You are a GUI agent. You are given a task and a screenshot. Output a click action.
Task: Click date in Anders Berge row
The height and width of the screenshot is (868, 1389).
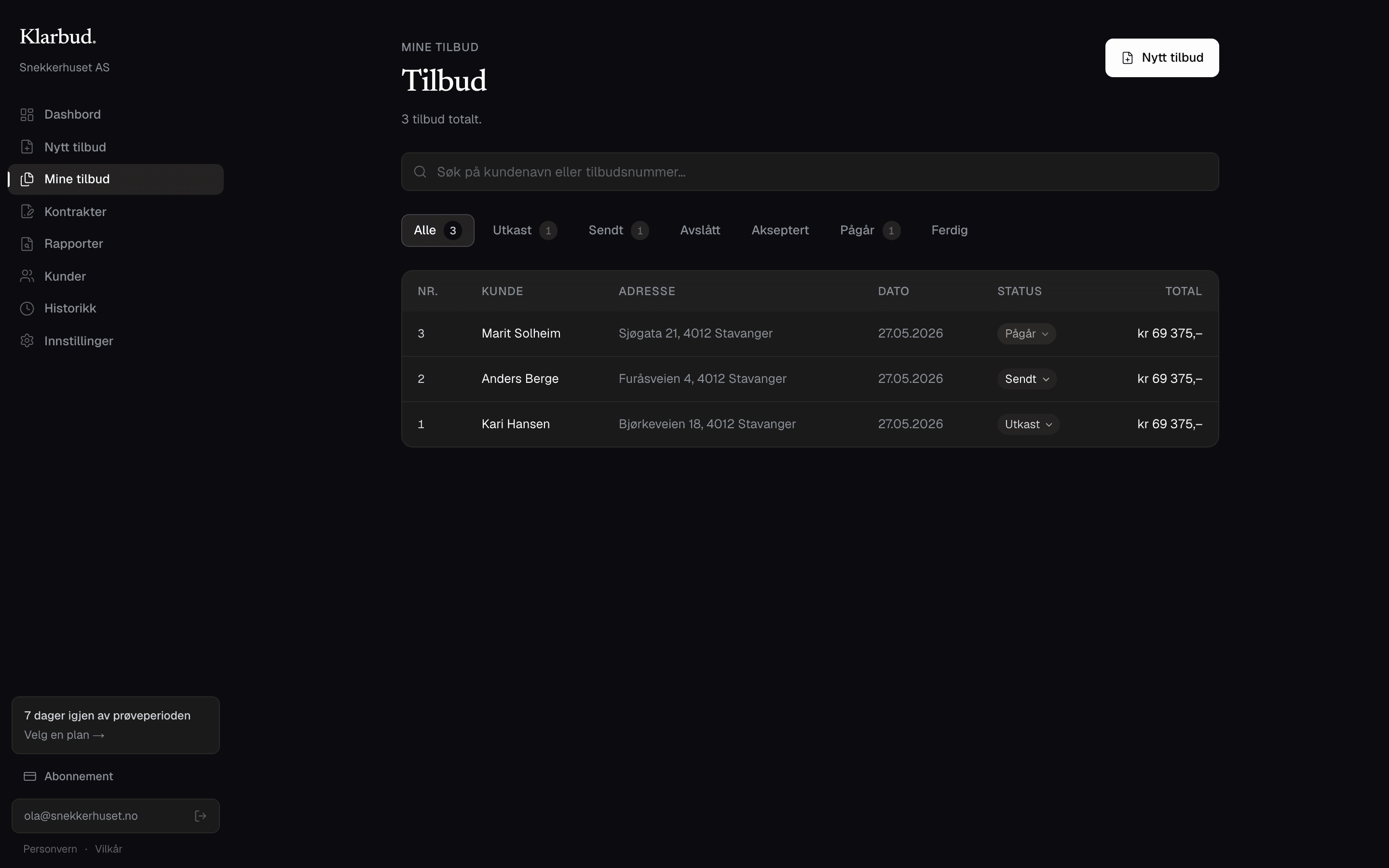[910, 379]
